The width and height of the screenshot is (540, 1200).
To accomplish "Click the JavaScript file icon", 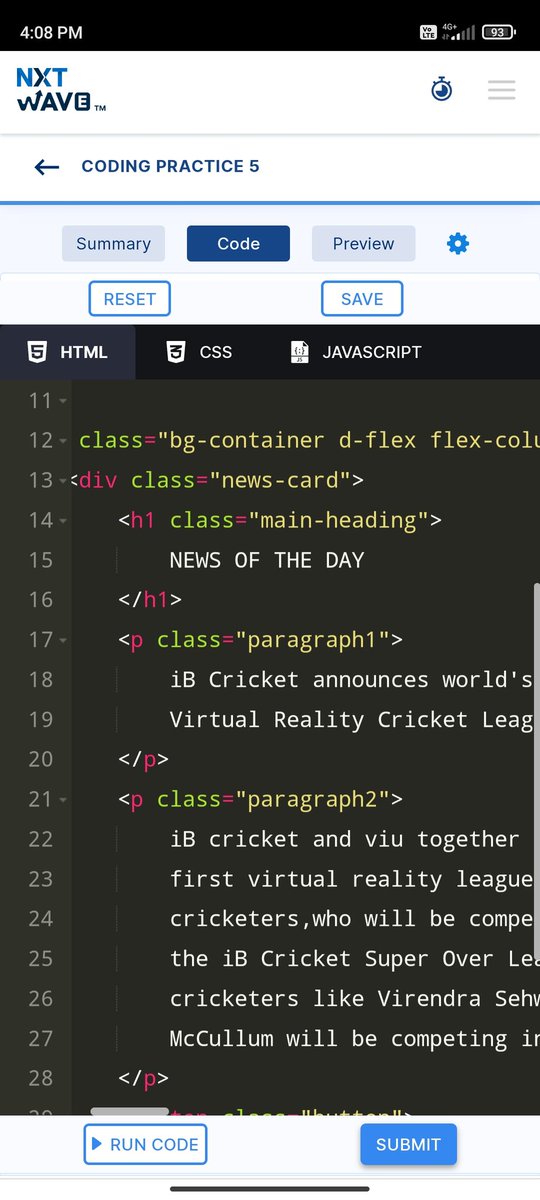I will pyautogui.click(x=299, y=352).
